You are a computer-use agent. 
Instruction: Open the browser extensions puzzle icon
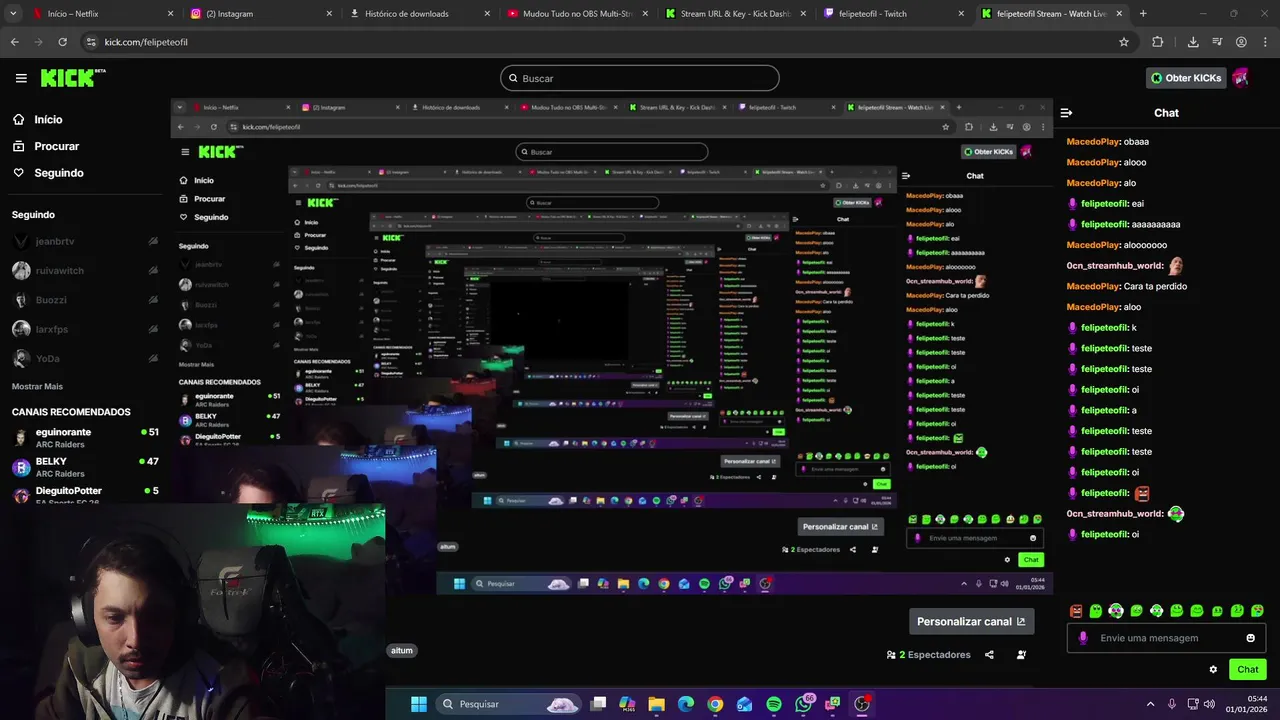point(1158,42)
